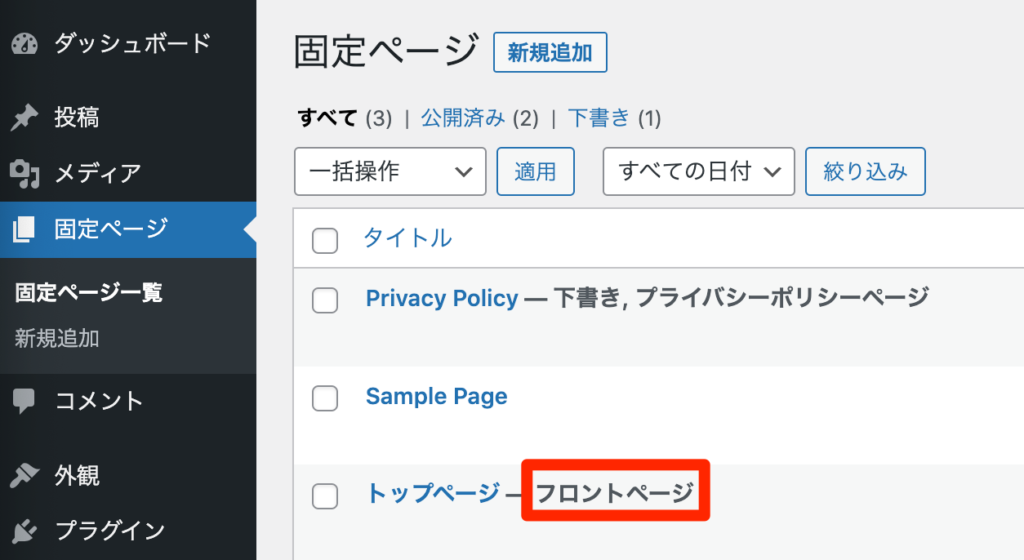Expand the 一括操作 bulk actions dropdown

390,172
